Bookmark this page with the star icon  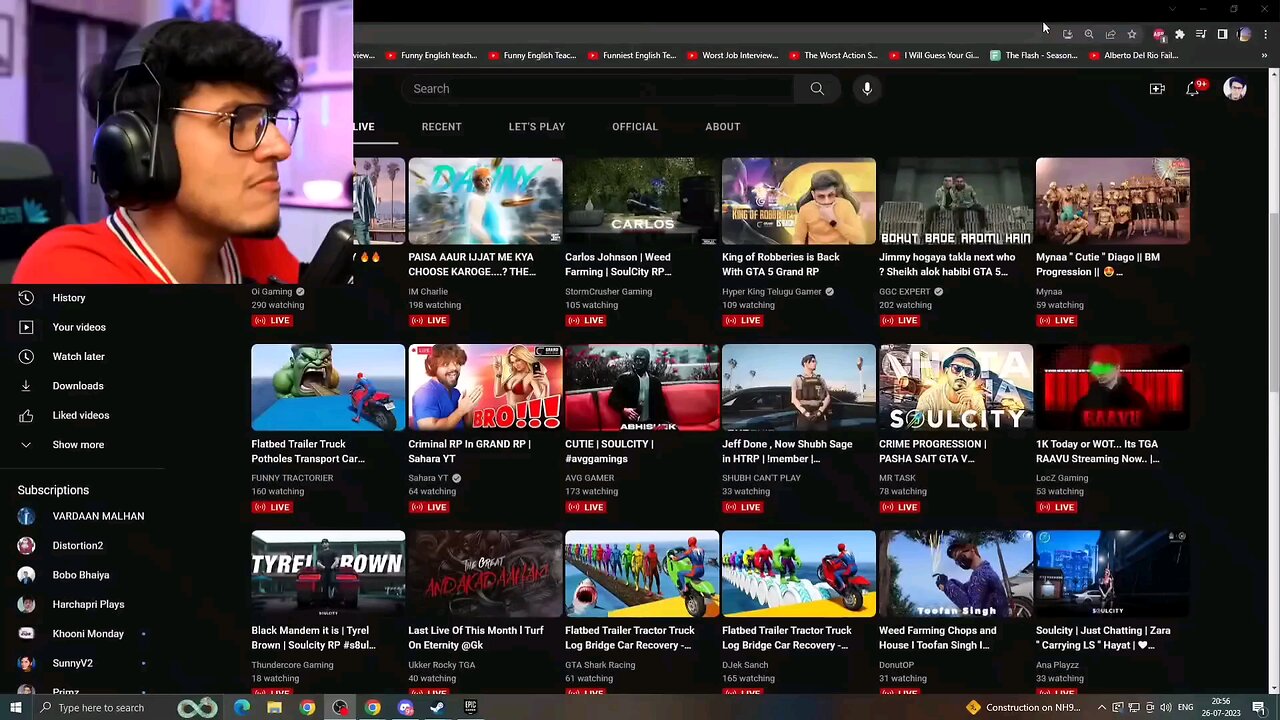point(1132,34)
